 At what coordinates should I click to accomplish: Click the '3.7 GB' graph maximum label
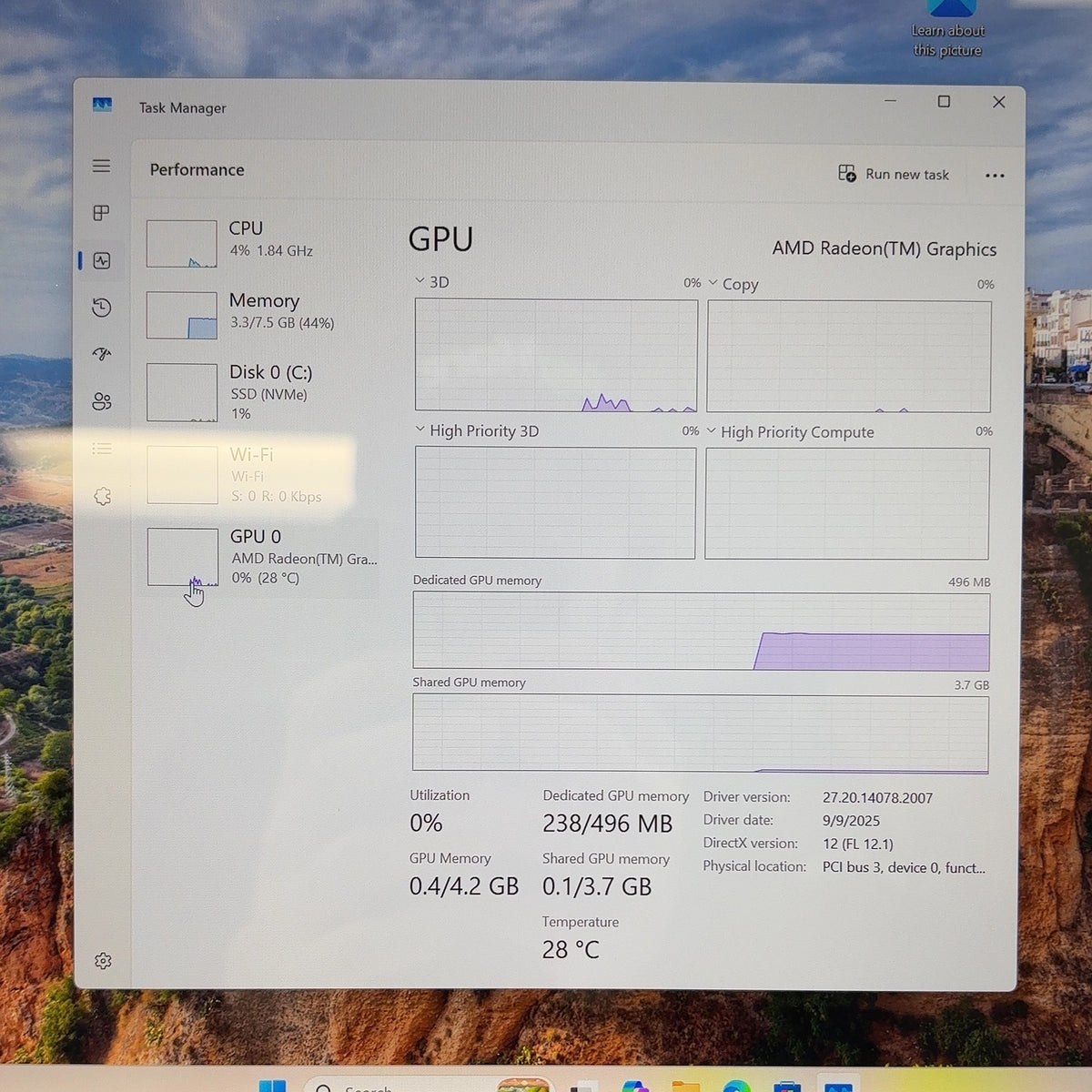click(x=971, y=685)
